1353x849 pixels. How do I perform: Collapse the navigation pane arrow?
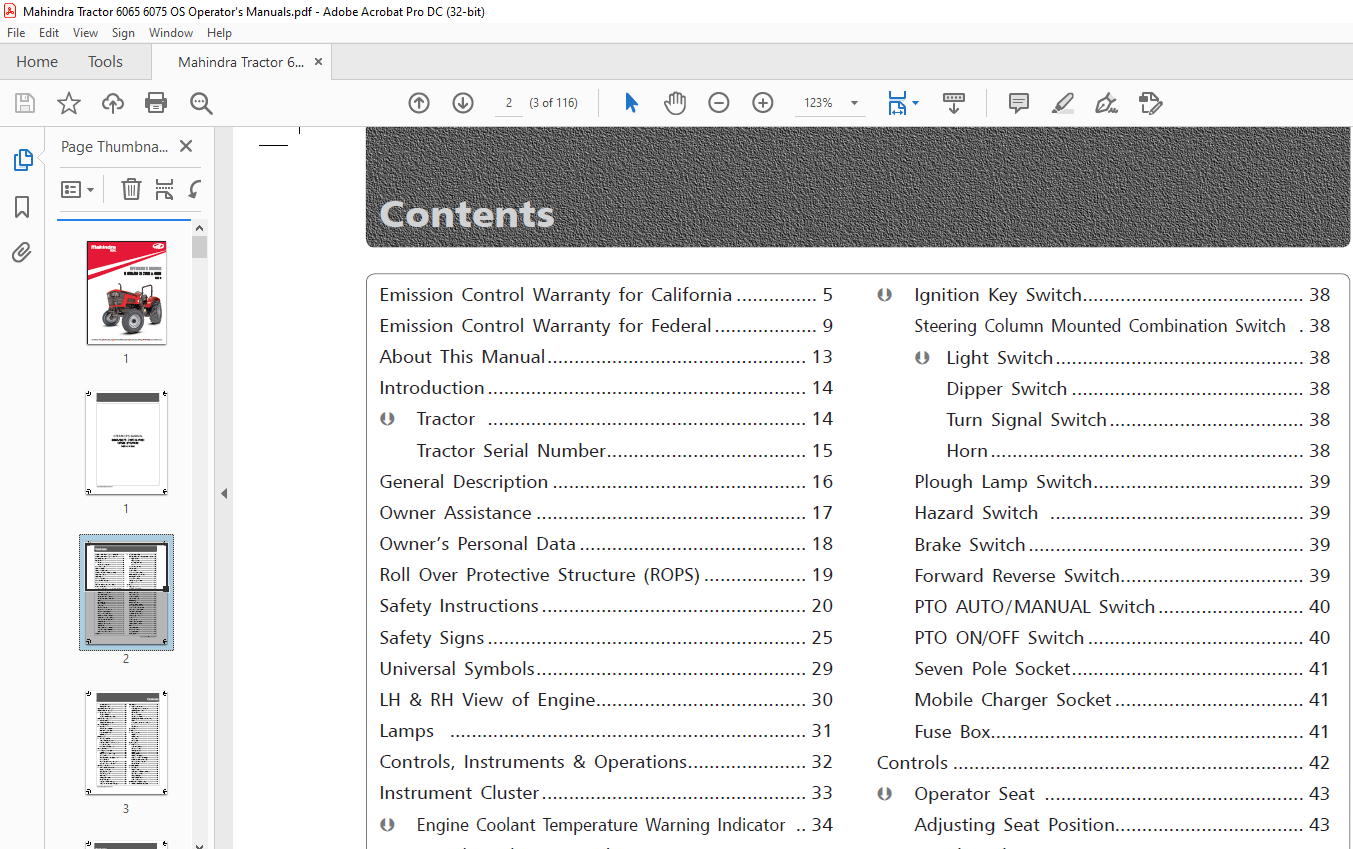tap(224, 493)
